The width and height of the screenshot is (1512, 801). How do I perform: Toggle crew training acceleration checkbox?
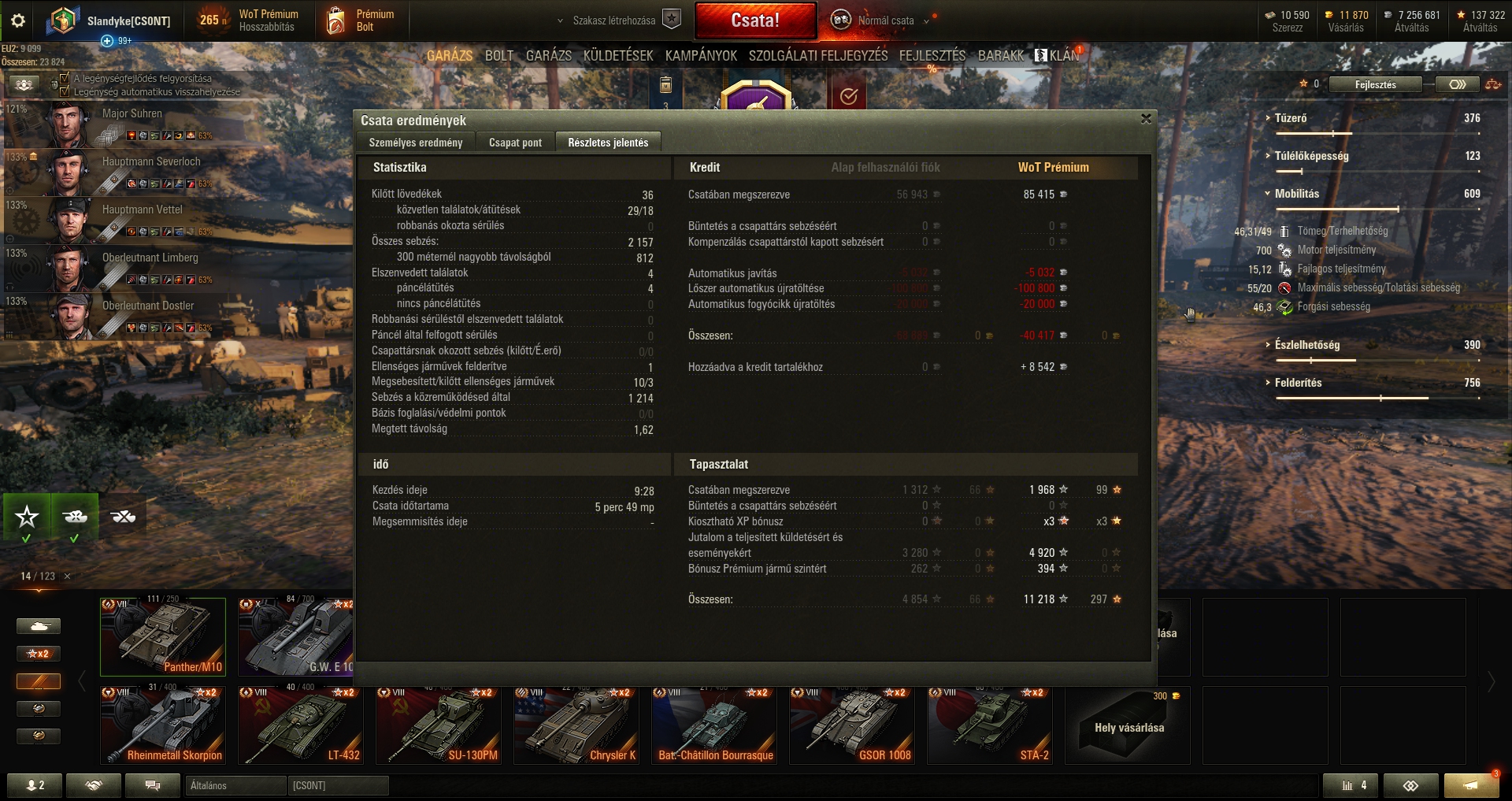[65, 79]
